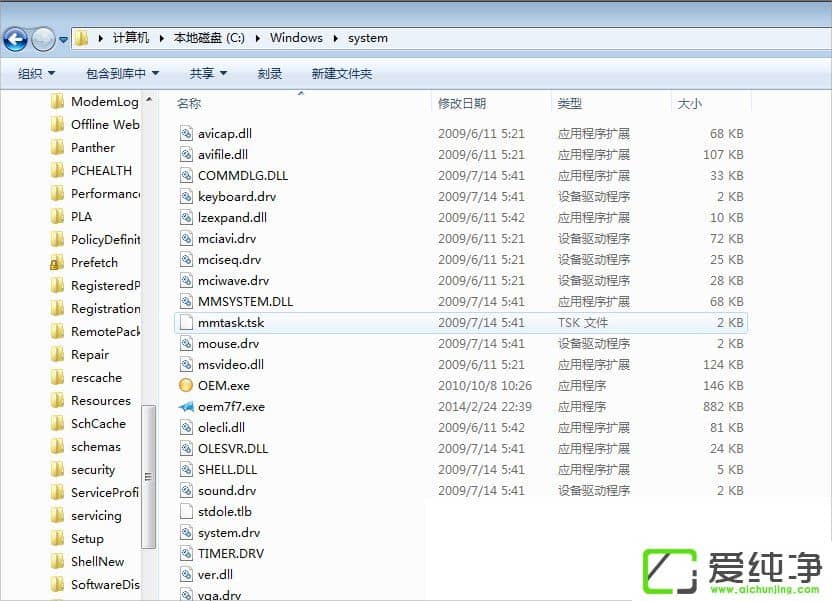
Task: Open the 共享 dropdown menu
Action: click(x=208, y=73)
